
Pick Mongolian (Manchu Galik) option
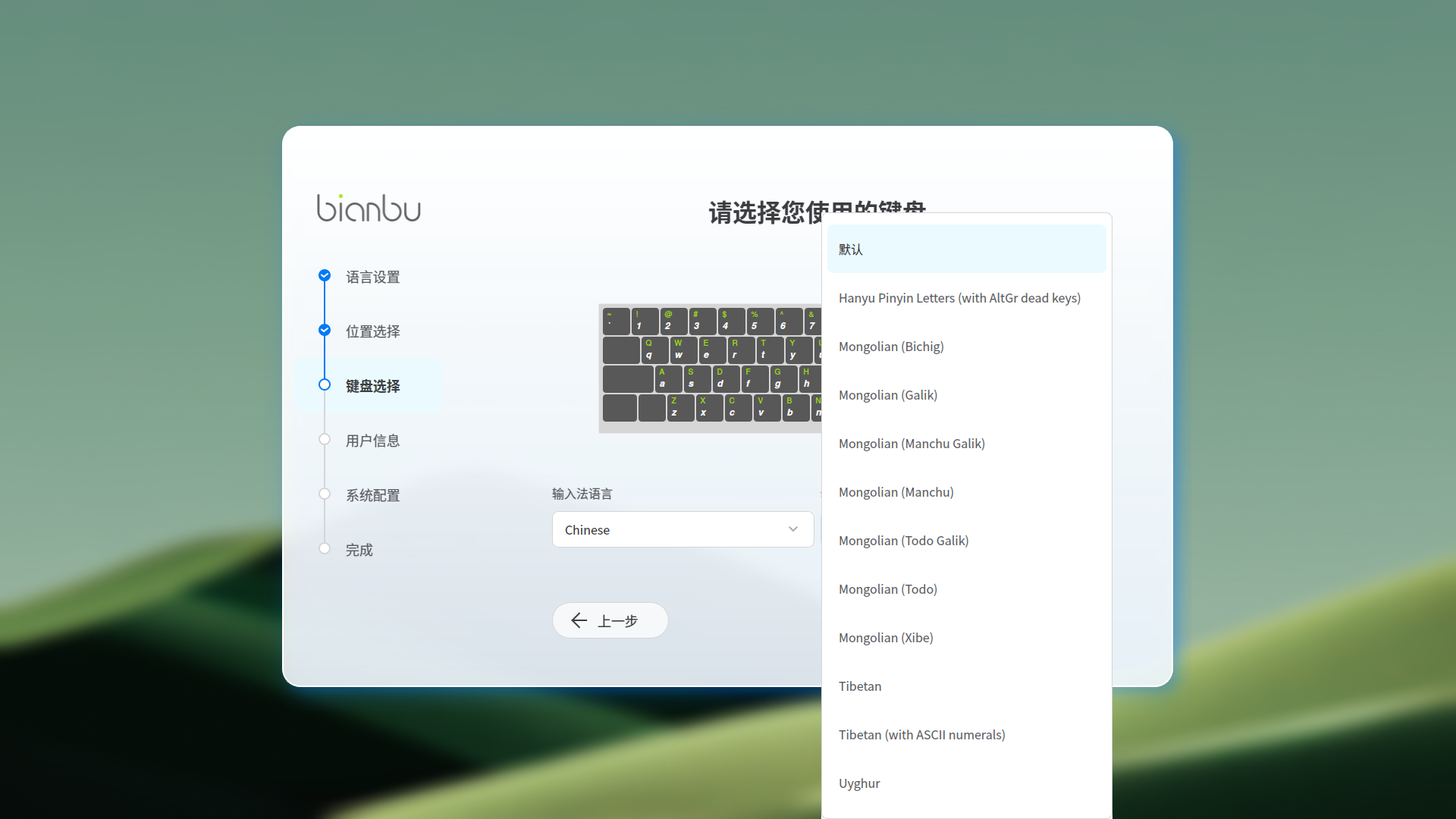[912, 444]
